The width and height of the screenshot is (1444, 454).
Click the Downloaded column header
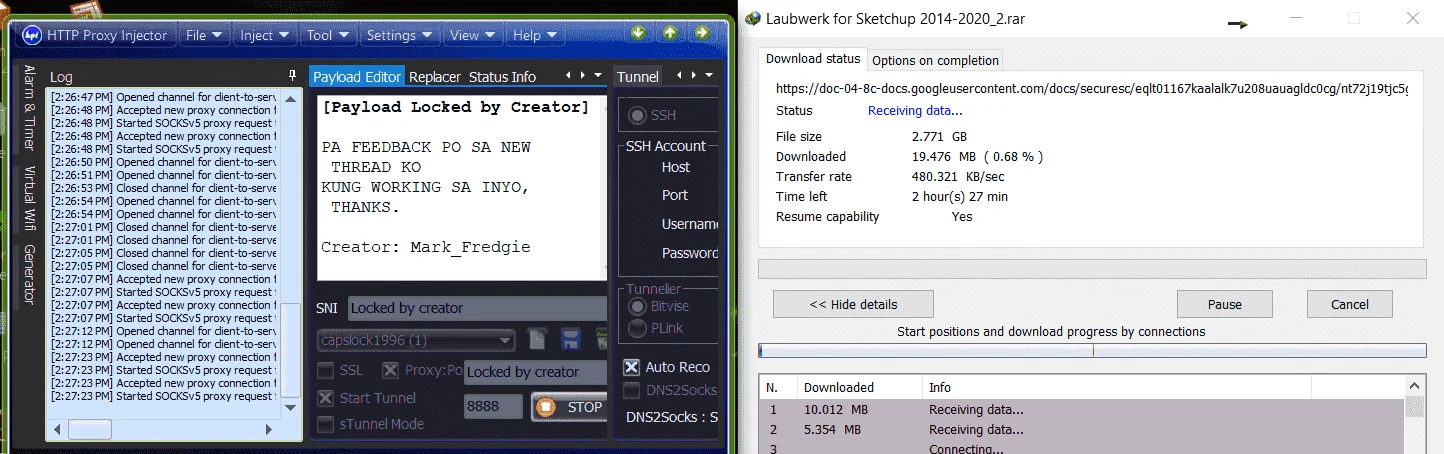click(859, 387)
